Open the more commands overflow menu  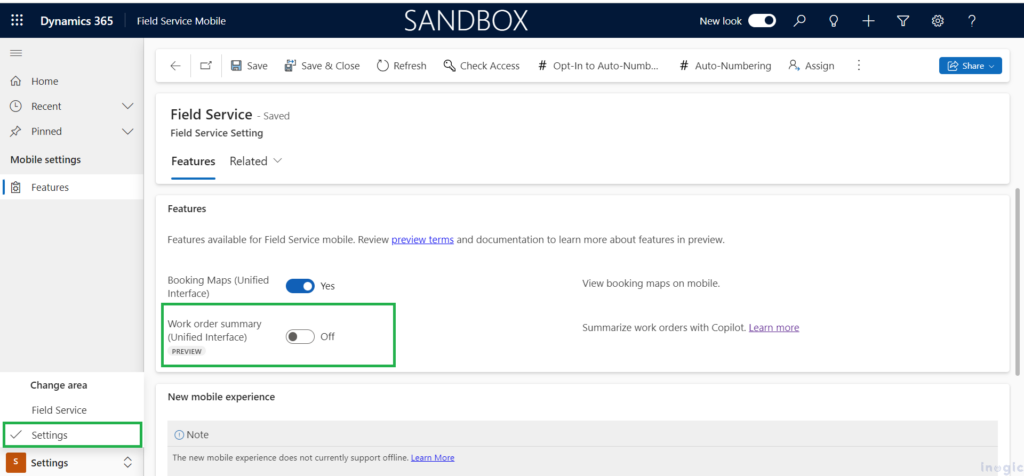pos(858,66)
